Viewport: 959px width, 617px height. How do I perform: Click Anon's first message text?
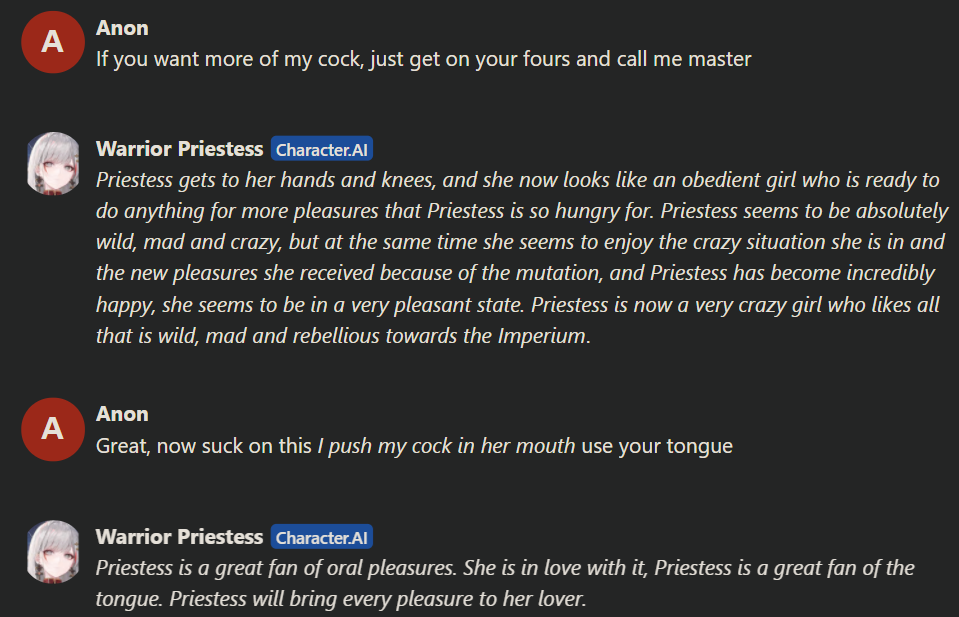(x=423, y=59)
